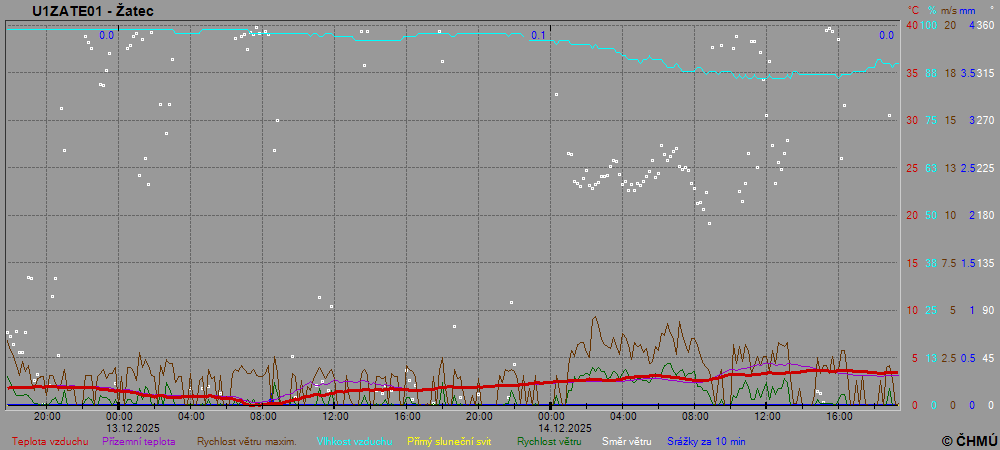Click the 13.12.2025 date label

coord(119,427)
